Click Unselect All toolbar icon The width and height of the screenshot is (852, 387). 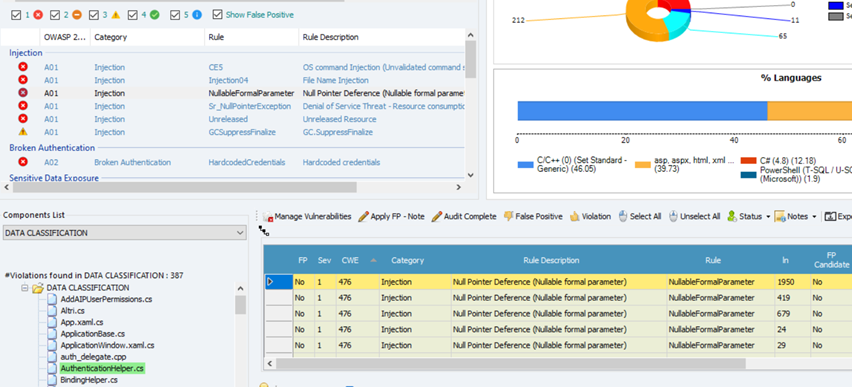[673, 216]
